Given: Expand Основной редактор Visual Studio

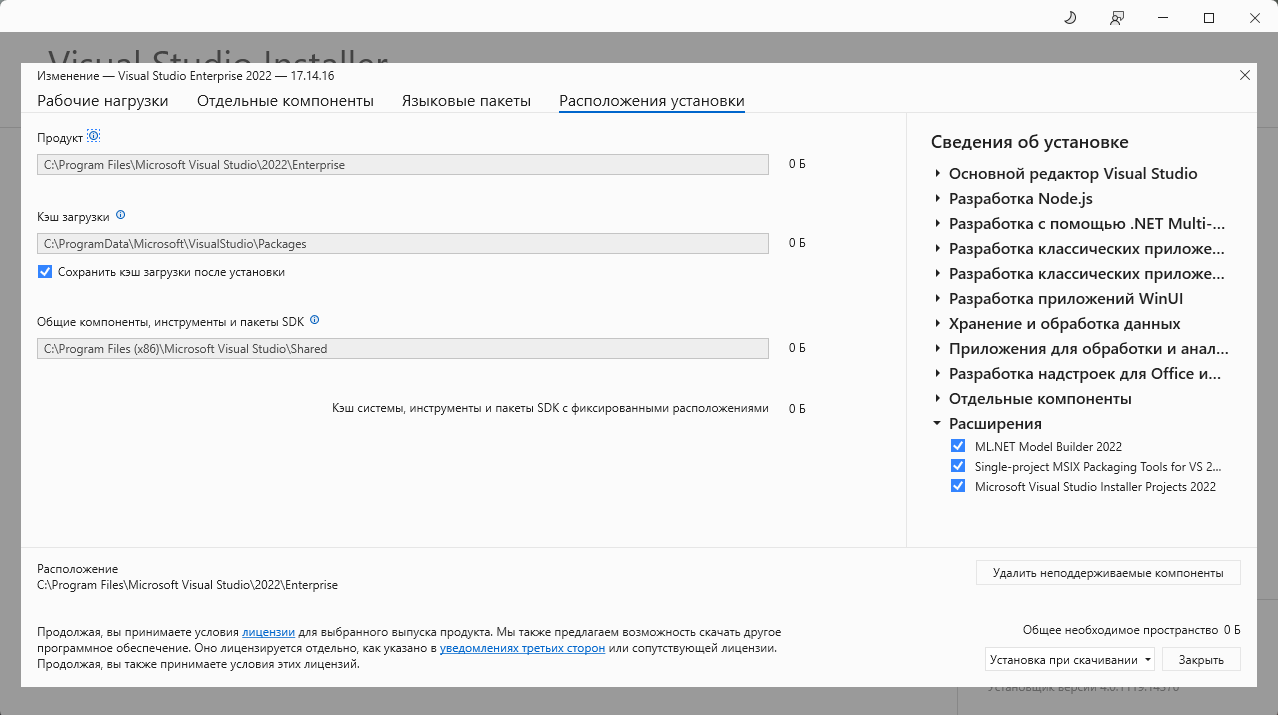Looking at the screenshot, I should pos(937,174).
